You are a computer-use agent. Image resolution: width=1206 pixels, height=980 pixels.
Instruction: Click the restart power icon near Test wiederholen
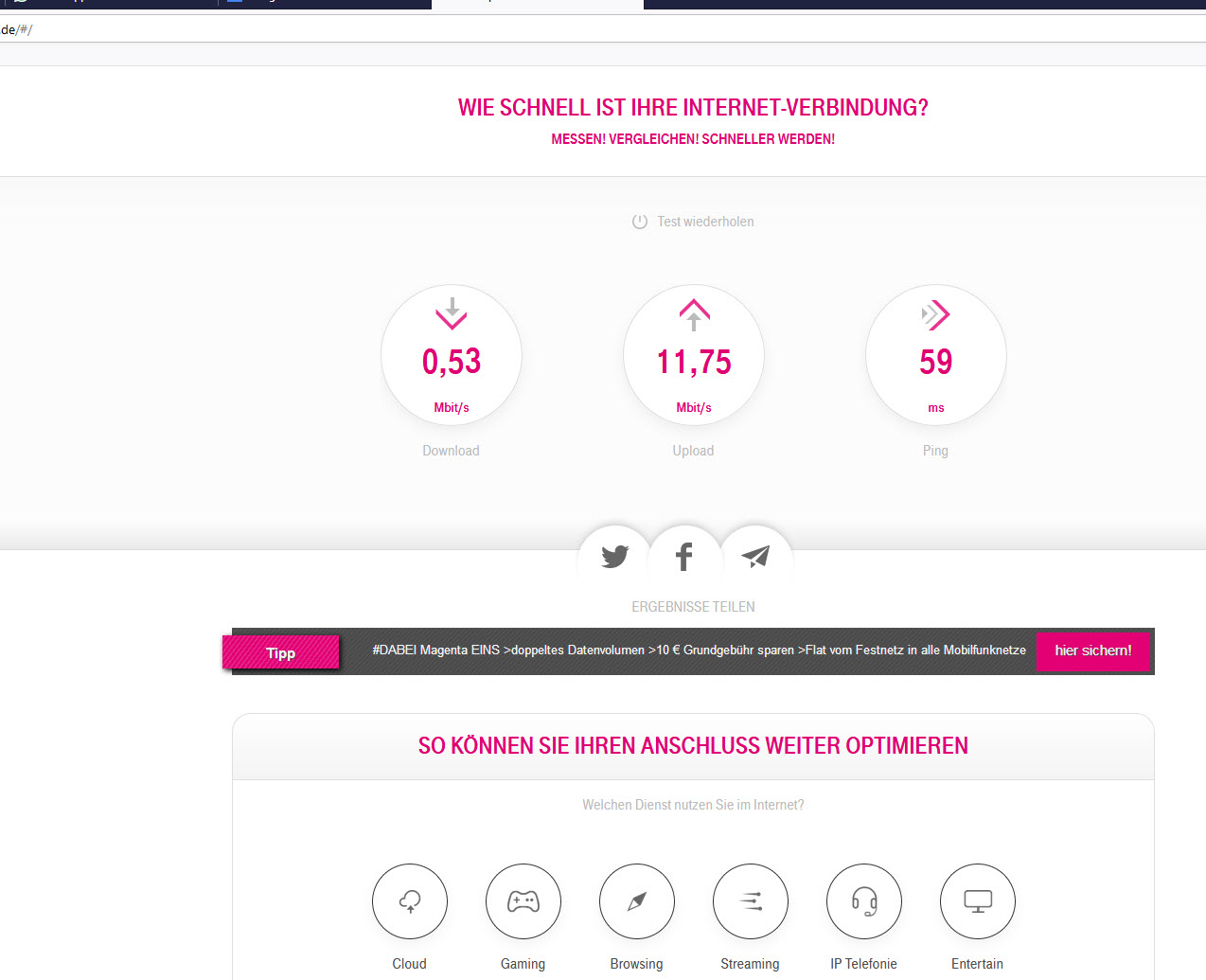(x=640, y=222)
